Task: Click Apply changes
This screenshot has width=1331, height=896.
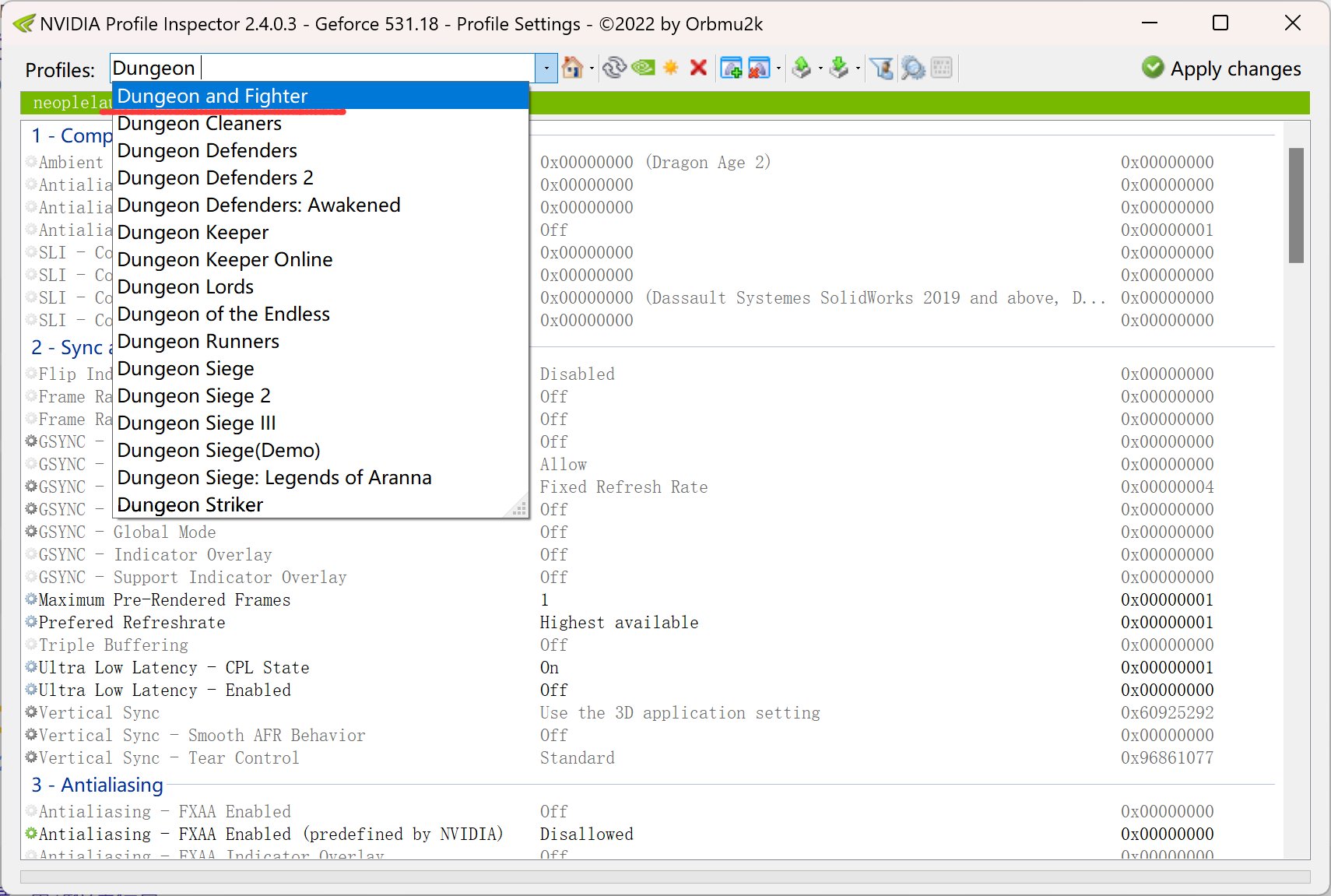Action: pyautogui.click(x=1235, y=69)
